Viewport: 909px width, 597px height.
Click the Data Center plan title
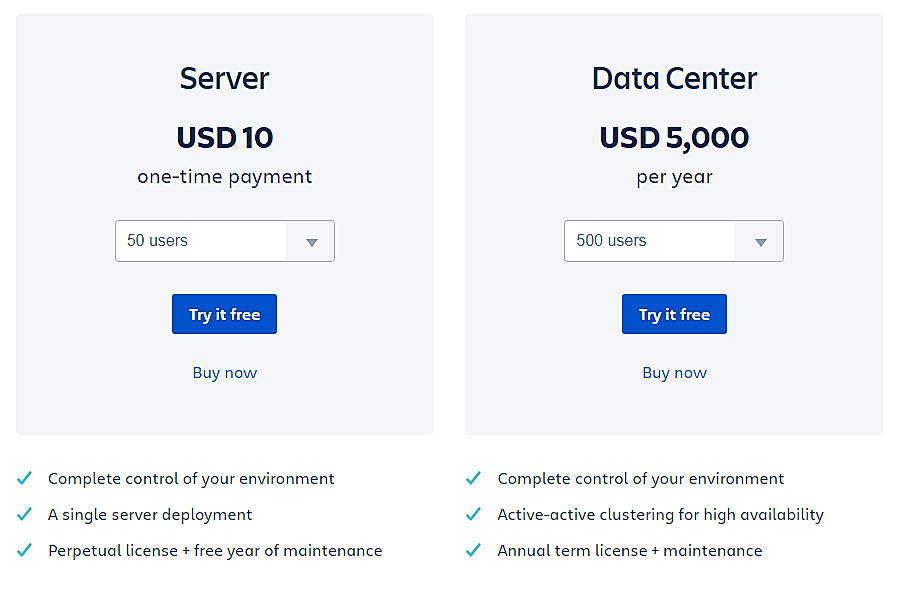click(674, 78)
